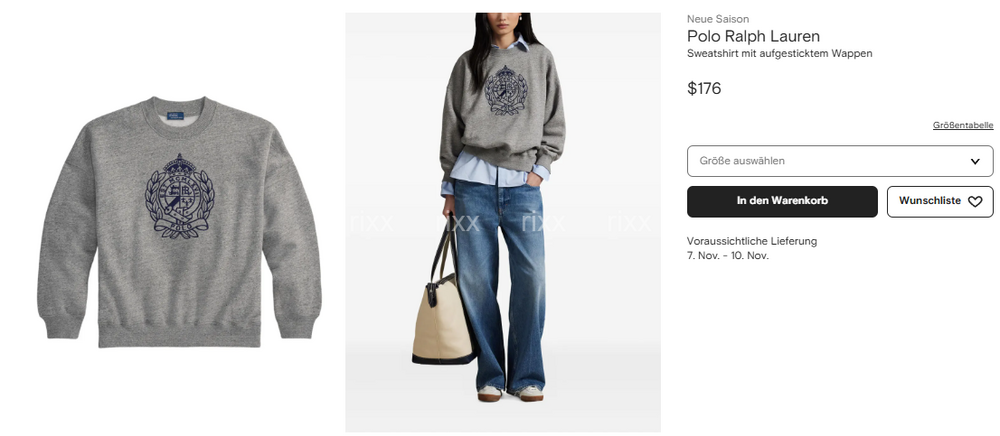Click the model's sneakers in the photo

click(x=511, y=393)
